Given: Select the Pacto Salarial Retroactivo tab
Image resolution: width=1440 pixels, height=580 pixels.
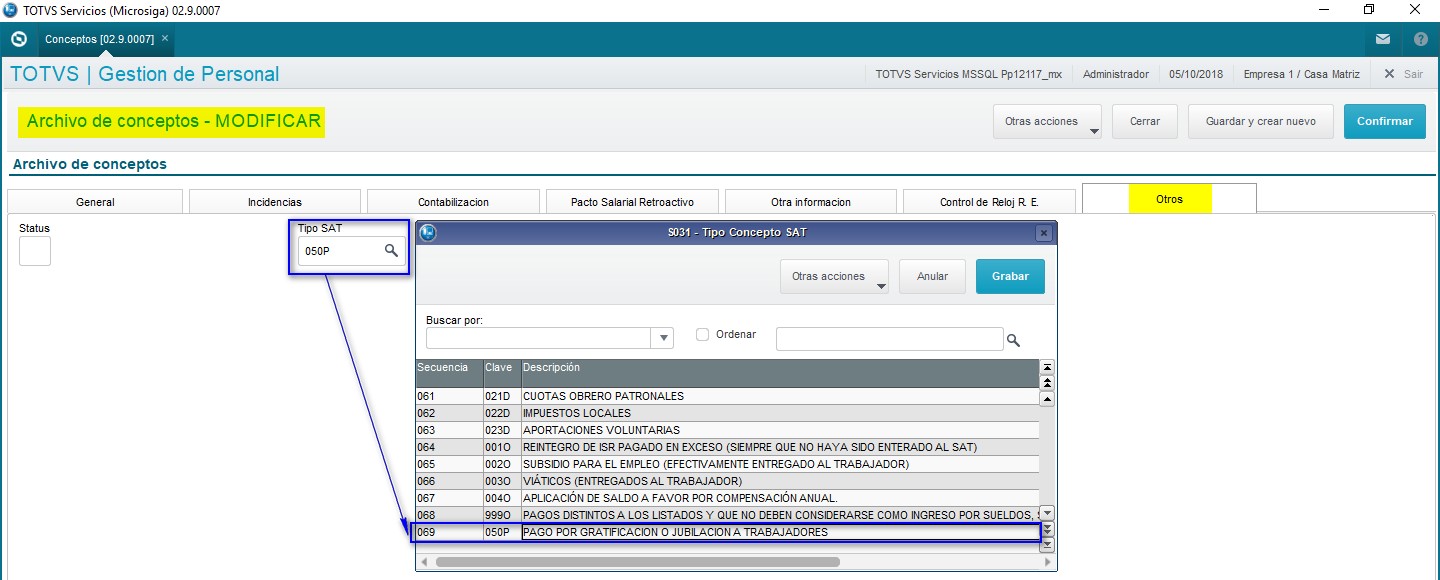Looking at the screenshot, I should (x=632, y=202).
